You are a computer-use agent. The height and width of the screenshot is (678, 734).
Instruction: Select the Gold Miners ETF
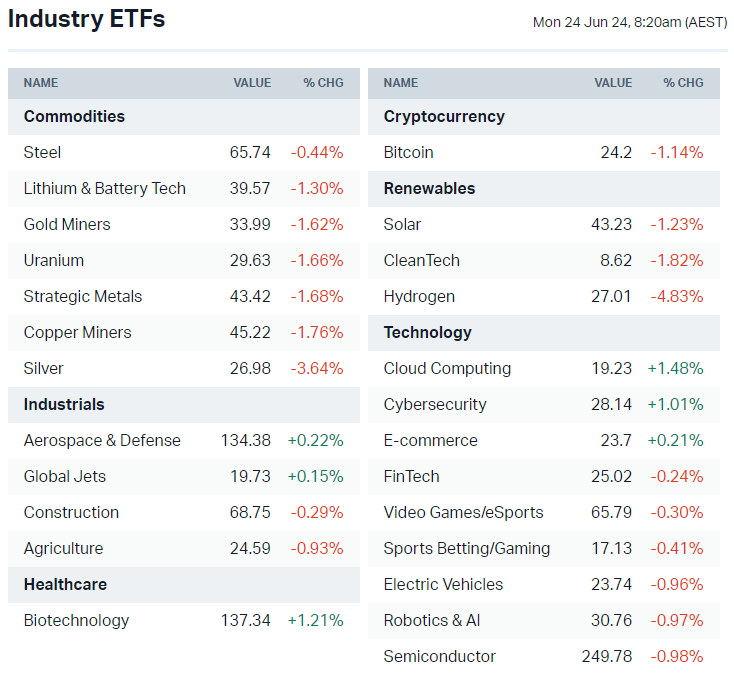[x=67, y=224]
